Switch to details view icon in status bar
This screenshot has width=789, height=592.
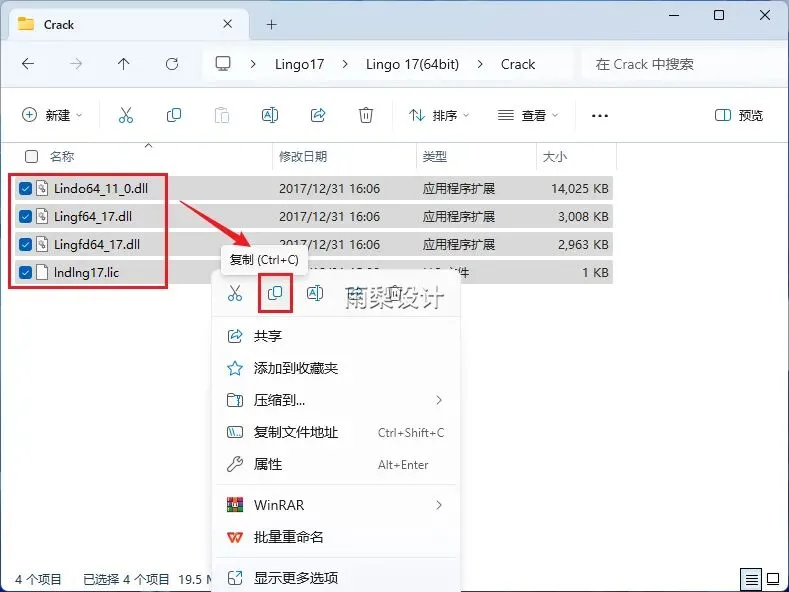pyautogui.click(x=751, y=579)
